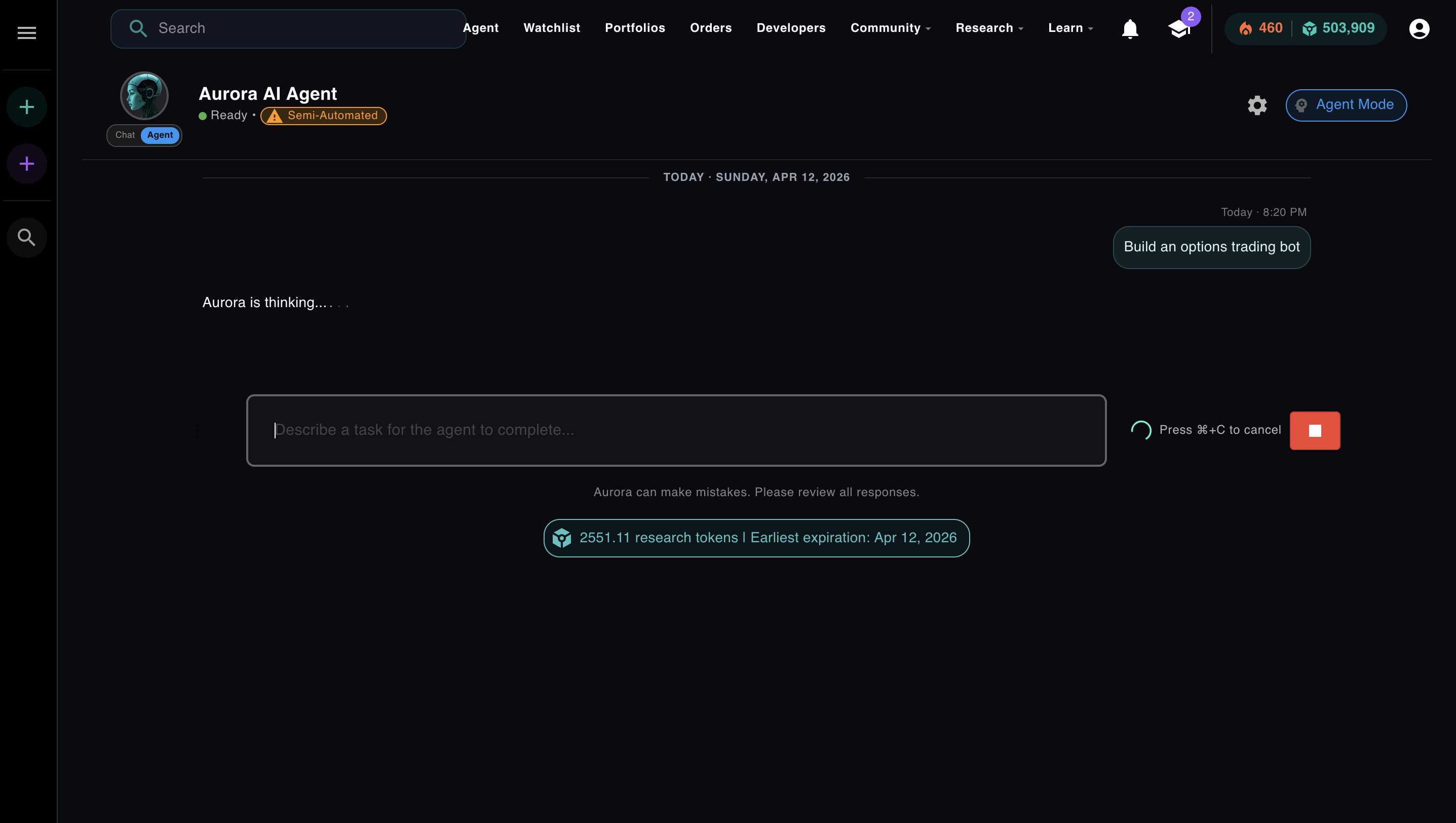
Task: Open education panel via graduation cap icon
Action: [1179, 29]
